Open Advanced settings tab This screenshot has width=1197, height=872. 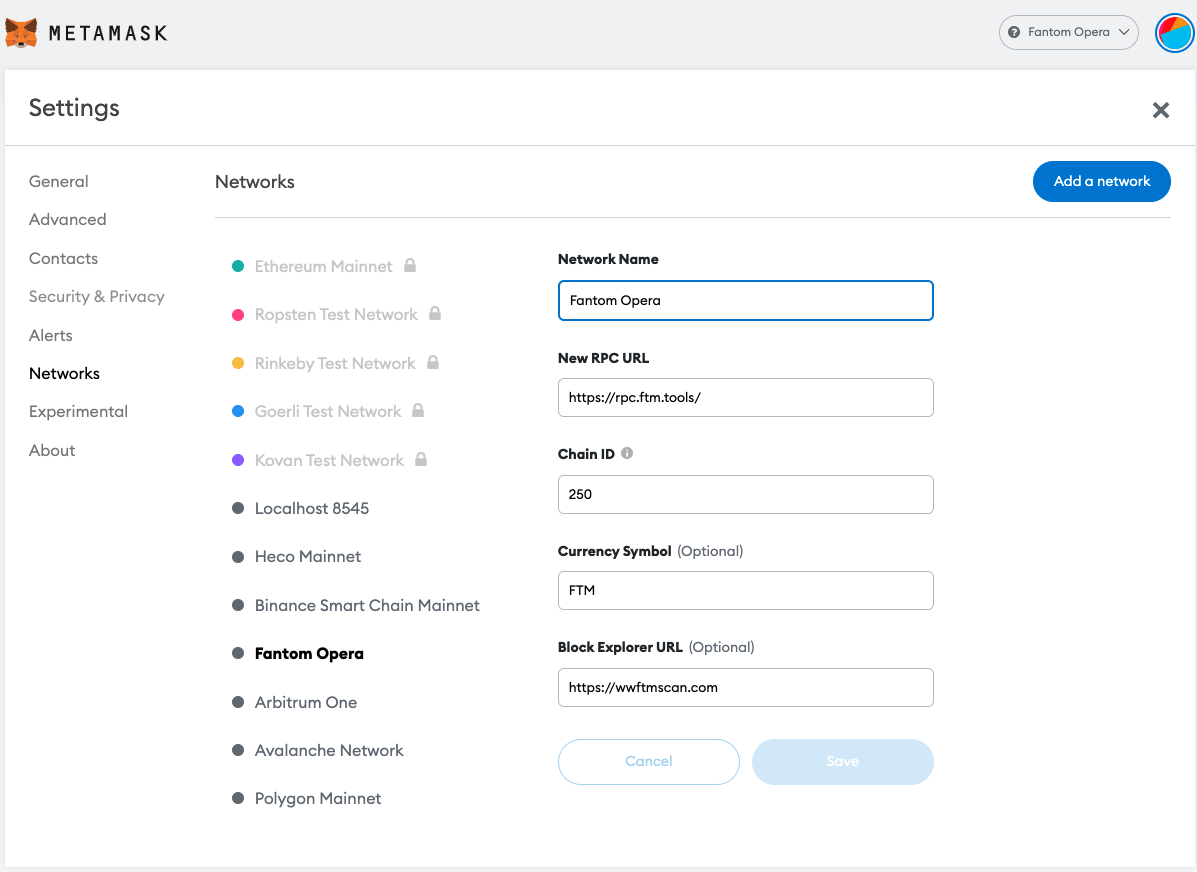67,219
